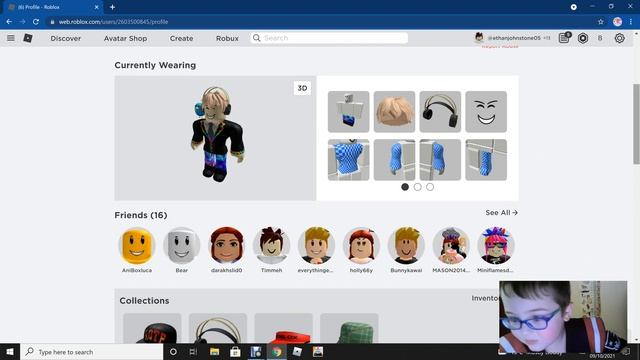The height and width of the screenshot is (360, 640).
Task: Open friend Timmeh's profile
Action: (271, 246)
